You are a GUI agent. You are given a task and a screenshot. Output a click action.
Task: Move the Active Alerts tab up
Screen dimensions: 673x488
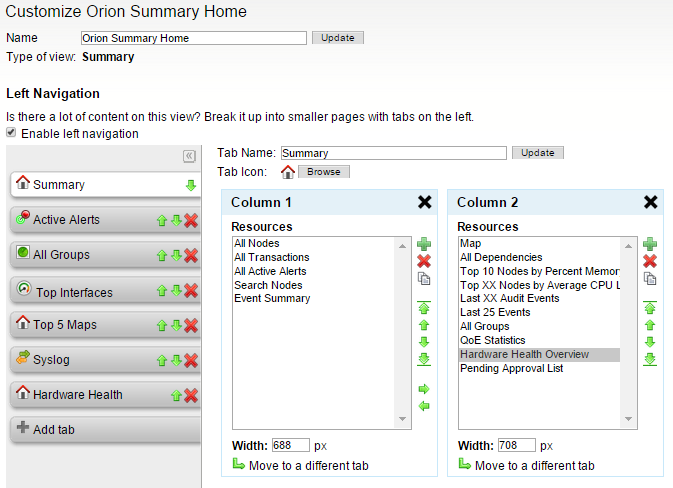(x=162, y=221)
